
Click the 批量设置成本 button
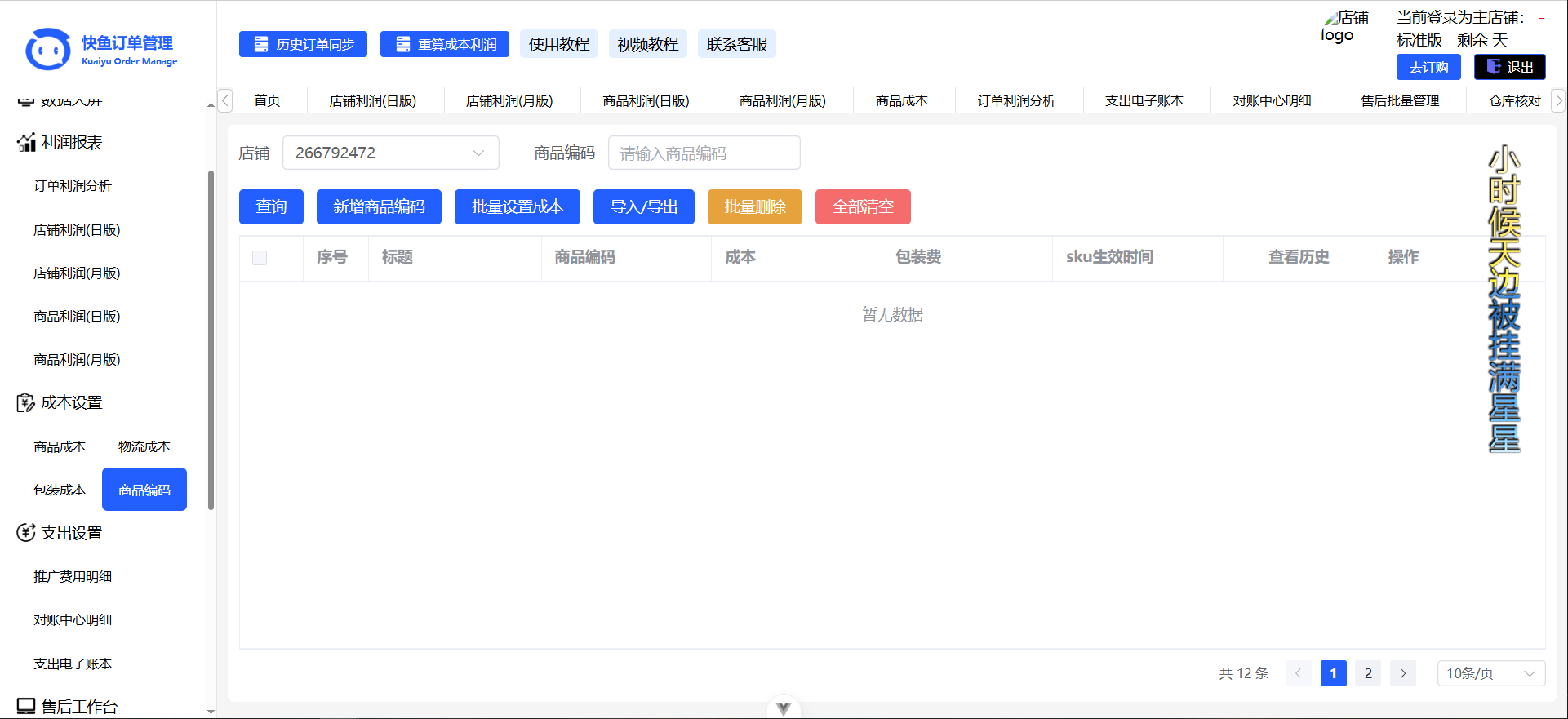pos(517,207)
